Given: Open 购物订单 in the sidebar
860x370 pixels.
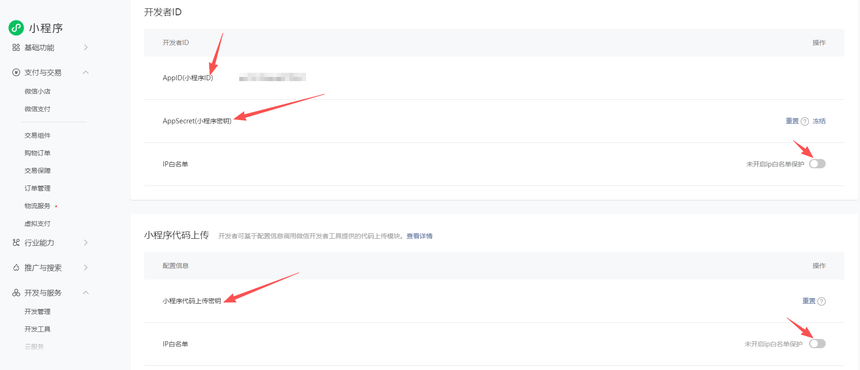Looking at the screenshot, I should 38,153.
